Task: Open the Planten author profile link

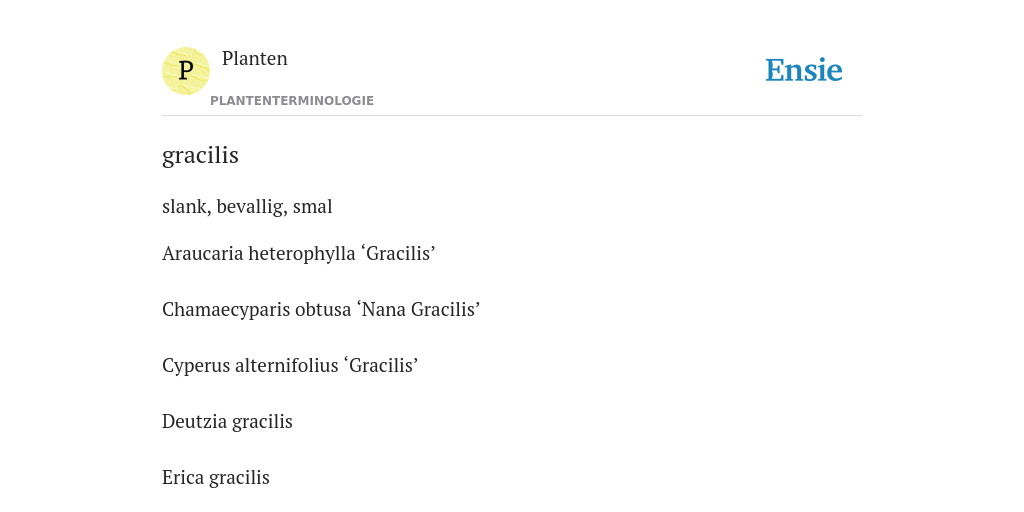Action: [x=255, y=58]
